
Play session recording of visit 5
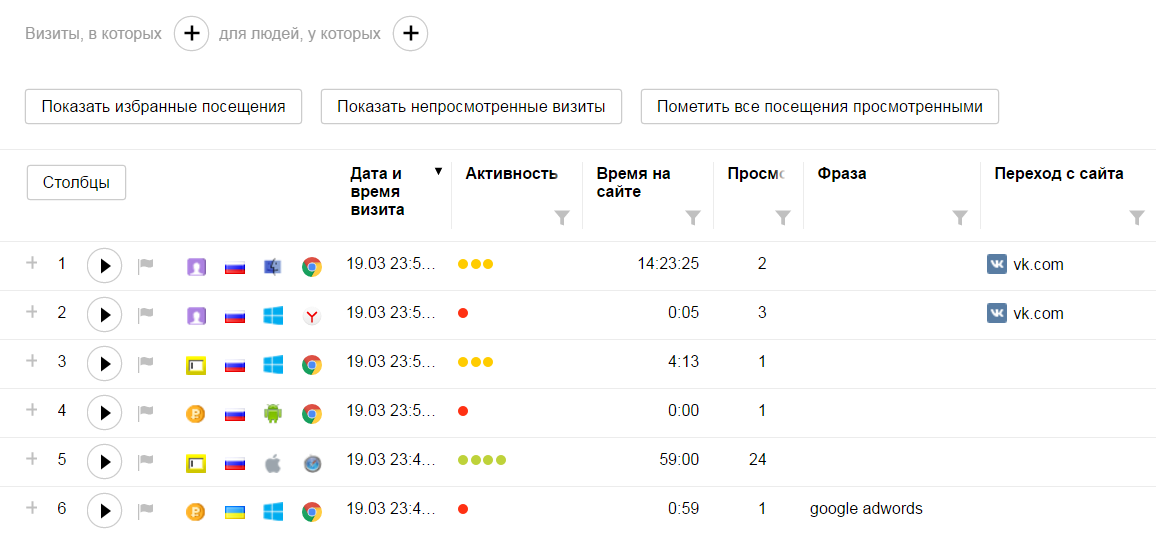click(105, 461)
